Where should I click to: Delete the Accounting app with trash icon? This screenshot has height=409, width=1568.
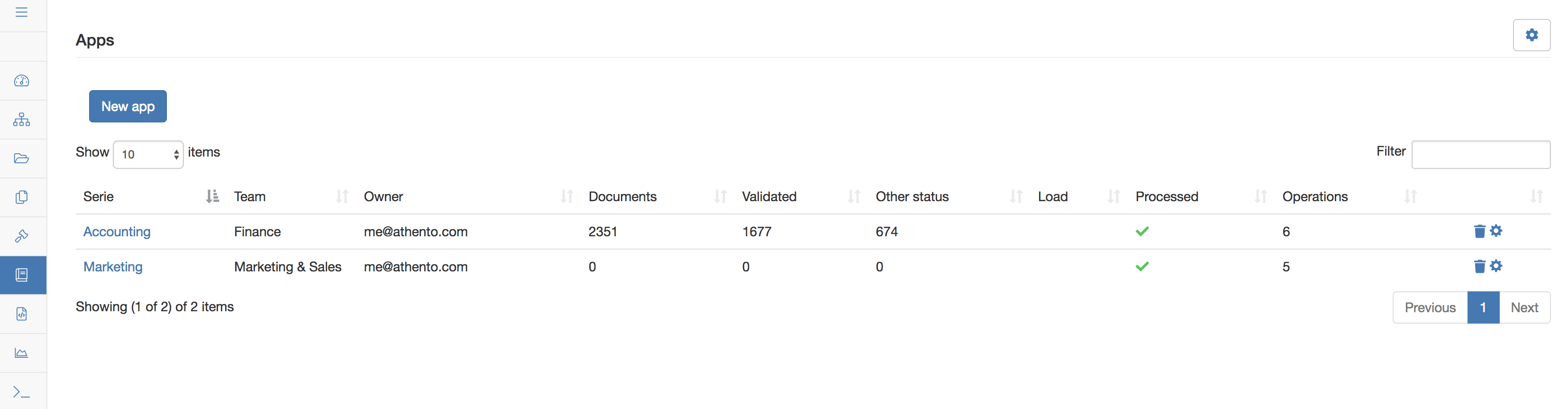[1479, 231]
